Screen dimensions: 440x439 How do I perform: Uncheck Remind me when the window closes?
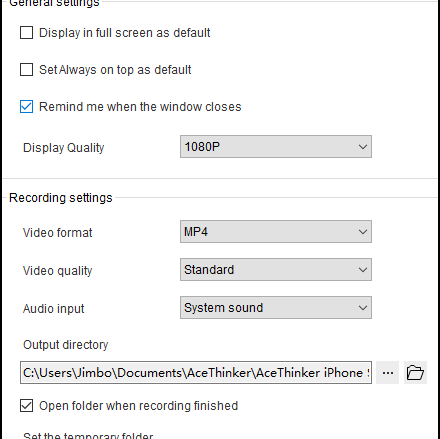[27, 107]
